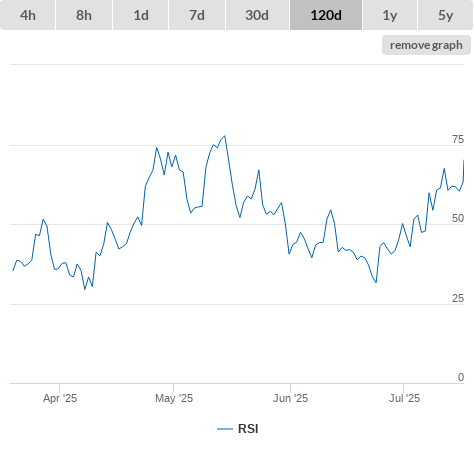
Task: Click the blue RSI legend line marker
Action: point(225,429)
